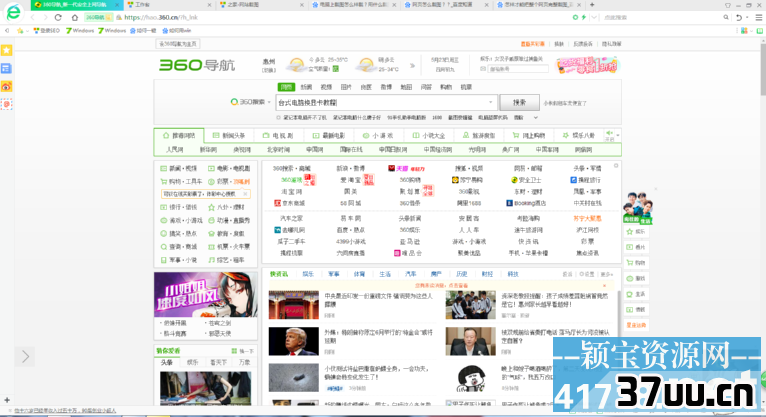Go to the browser home page icon
766x417 pixels.
coord(74,17)
